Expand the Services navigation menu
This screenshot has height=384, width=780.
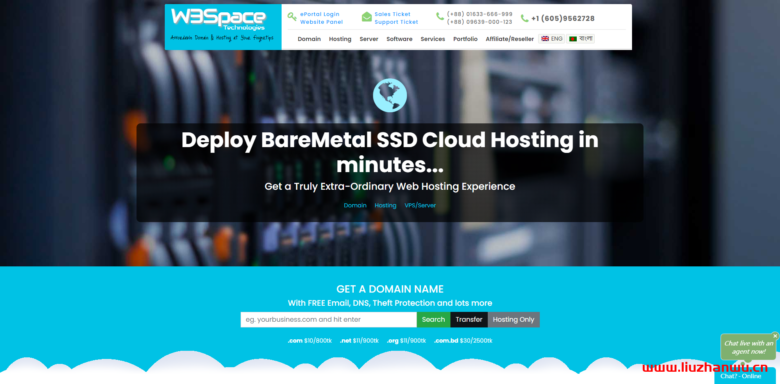coord(433,39)
